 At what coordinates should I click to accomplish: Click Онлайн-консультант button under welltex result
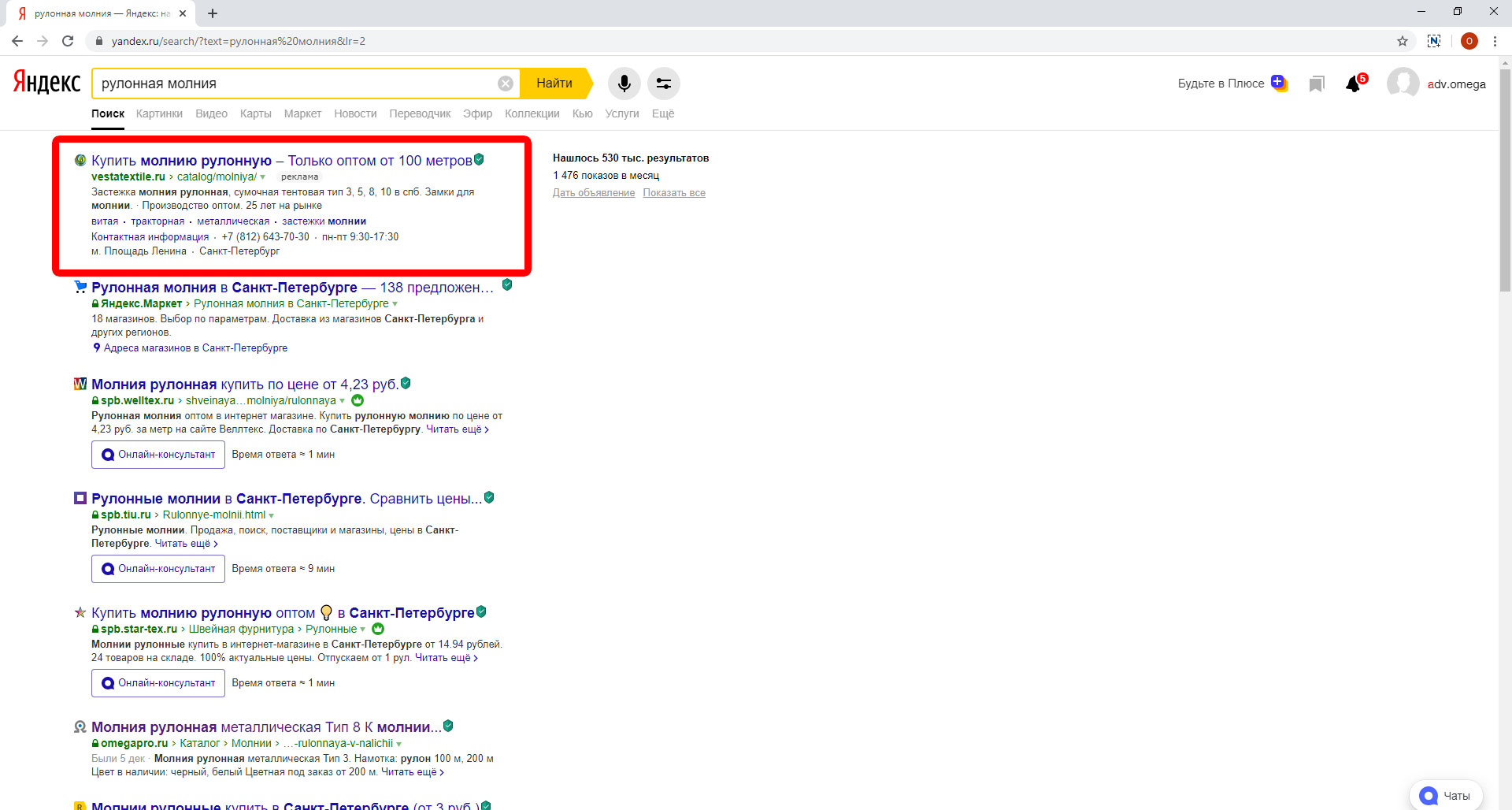point(158,455)
